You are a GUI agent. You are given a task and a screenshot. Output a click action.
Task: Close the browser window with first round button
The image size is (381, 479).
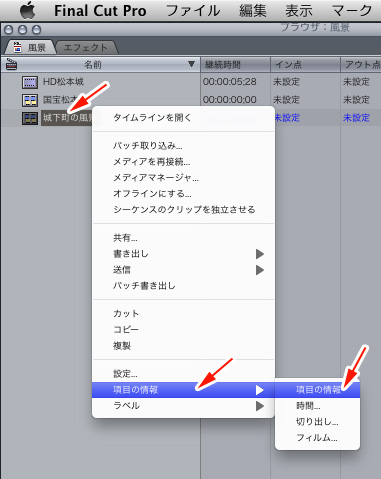9,30
